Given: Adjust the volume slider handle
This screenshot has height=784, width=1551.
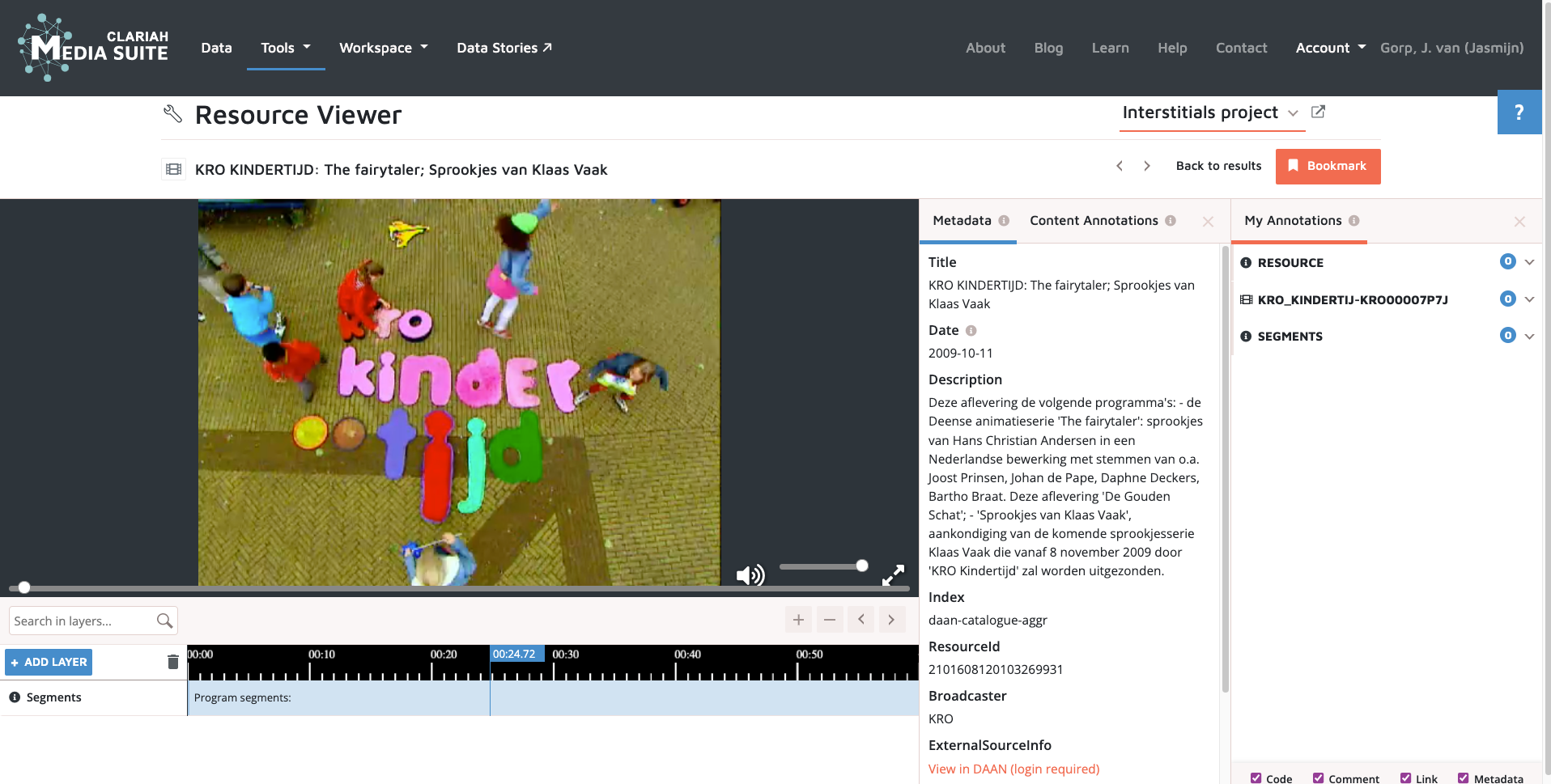Looking at the screenshot, I should pos(862,566).
